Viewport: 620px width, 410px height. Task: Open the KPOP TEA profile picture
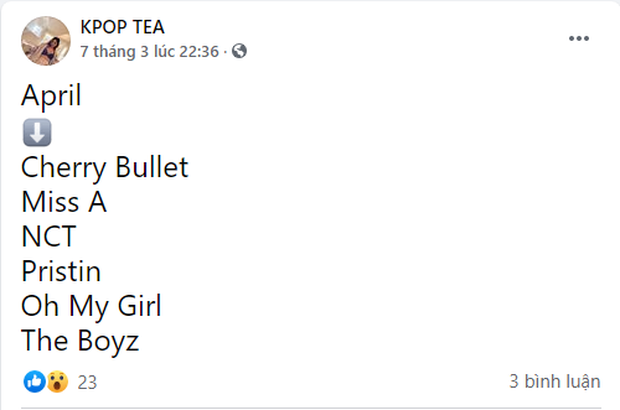click(x=45, y=40)
